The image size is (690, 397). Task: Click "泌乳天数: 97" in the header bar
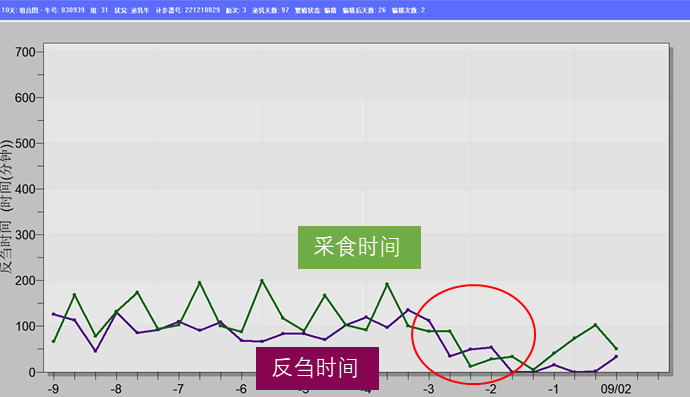tap(270, 10)
